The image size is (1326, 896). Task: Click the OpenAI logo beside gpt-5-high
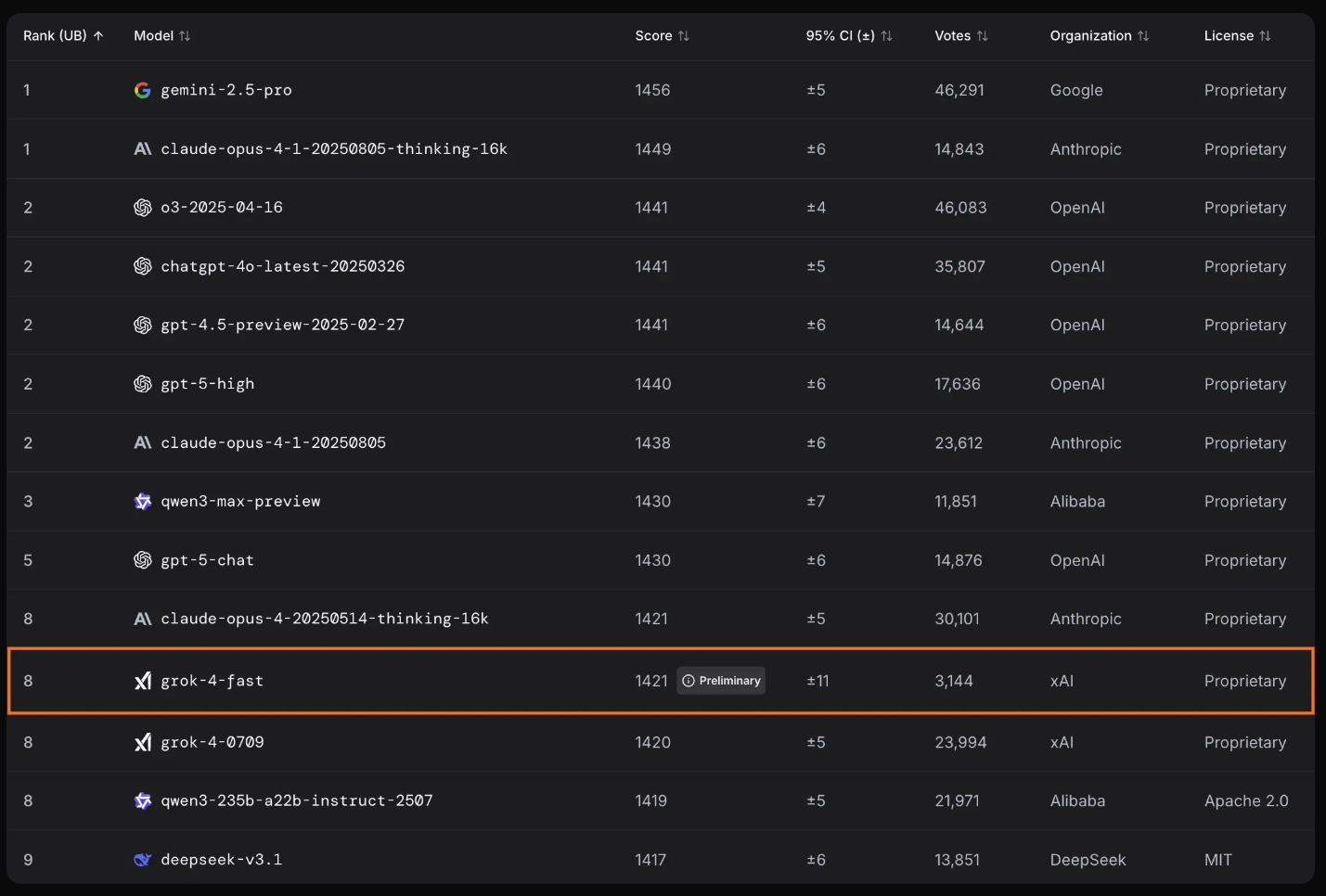[x=142, y=384]
